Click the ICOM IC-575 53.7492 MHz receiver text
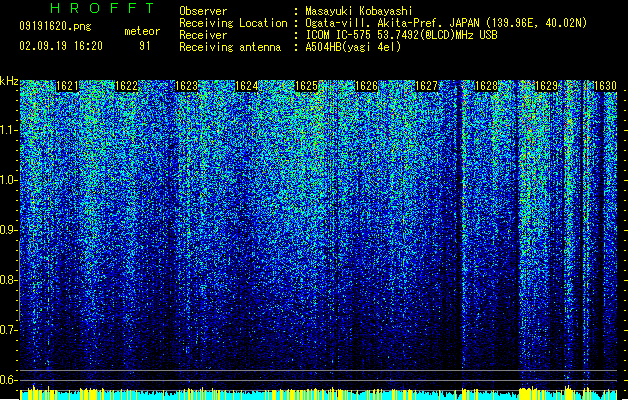This screenshot has width=629, height=400. point(402,35)
